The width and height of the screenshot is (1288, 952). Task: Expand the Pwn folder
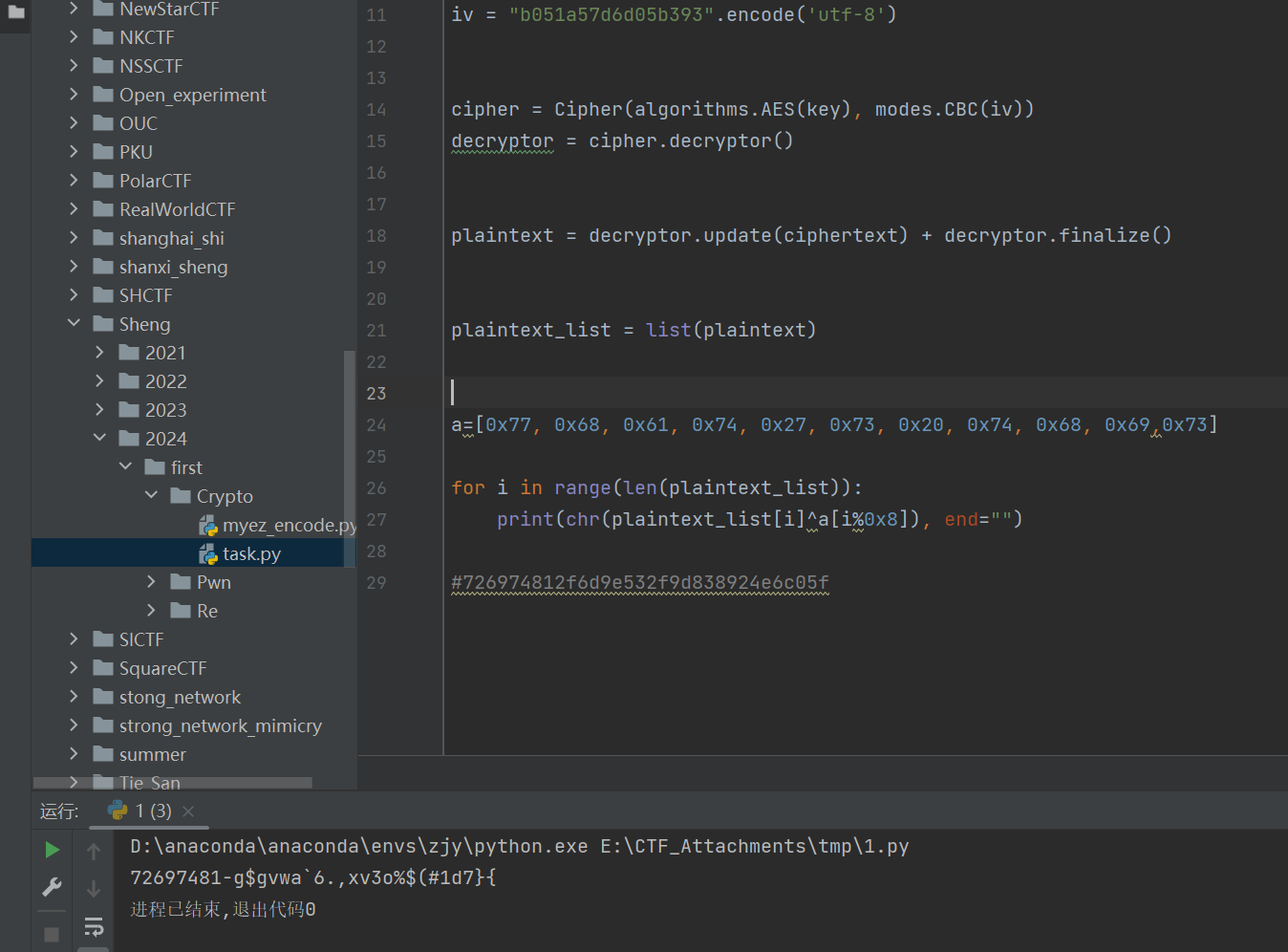tap(151, 582)
